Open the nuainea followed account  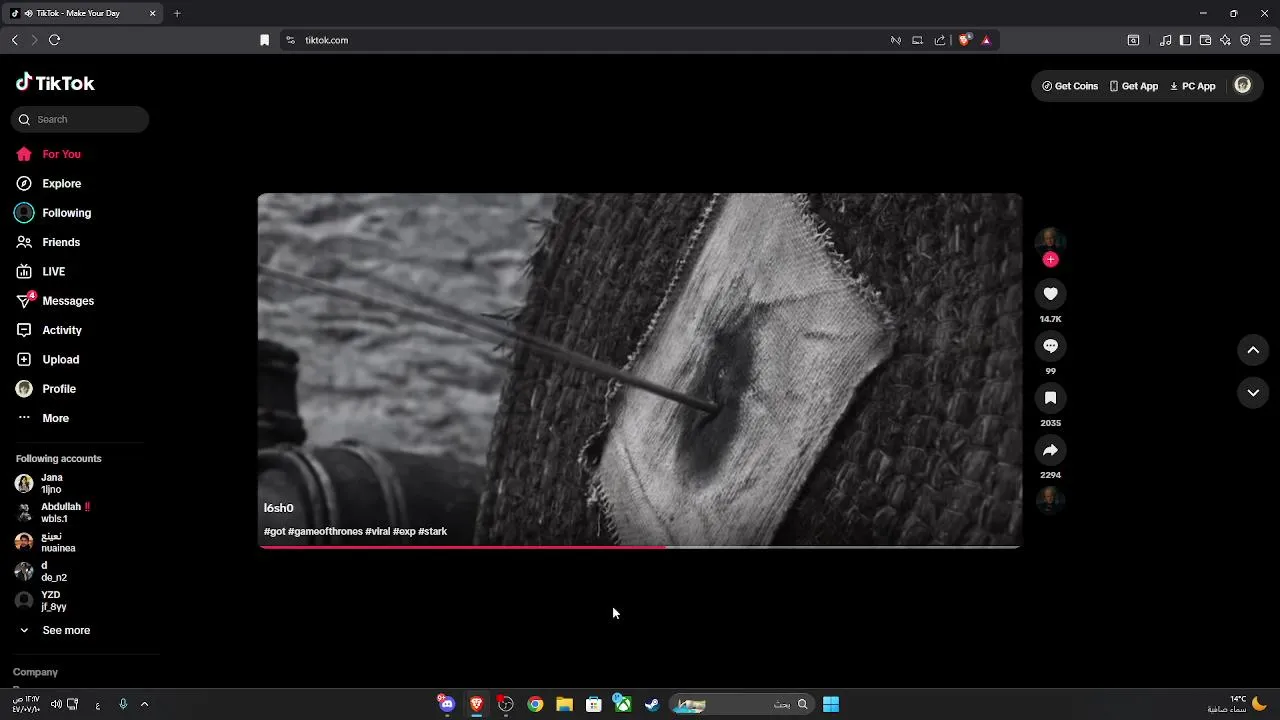[x=46, y=542]
